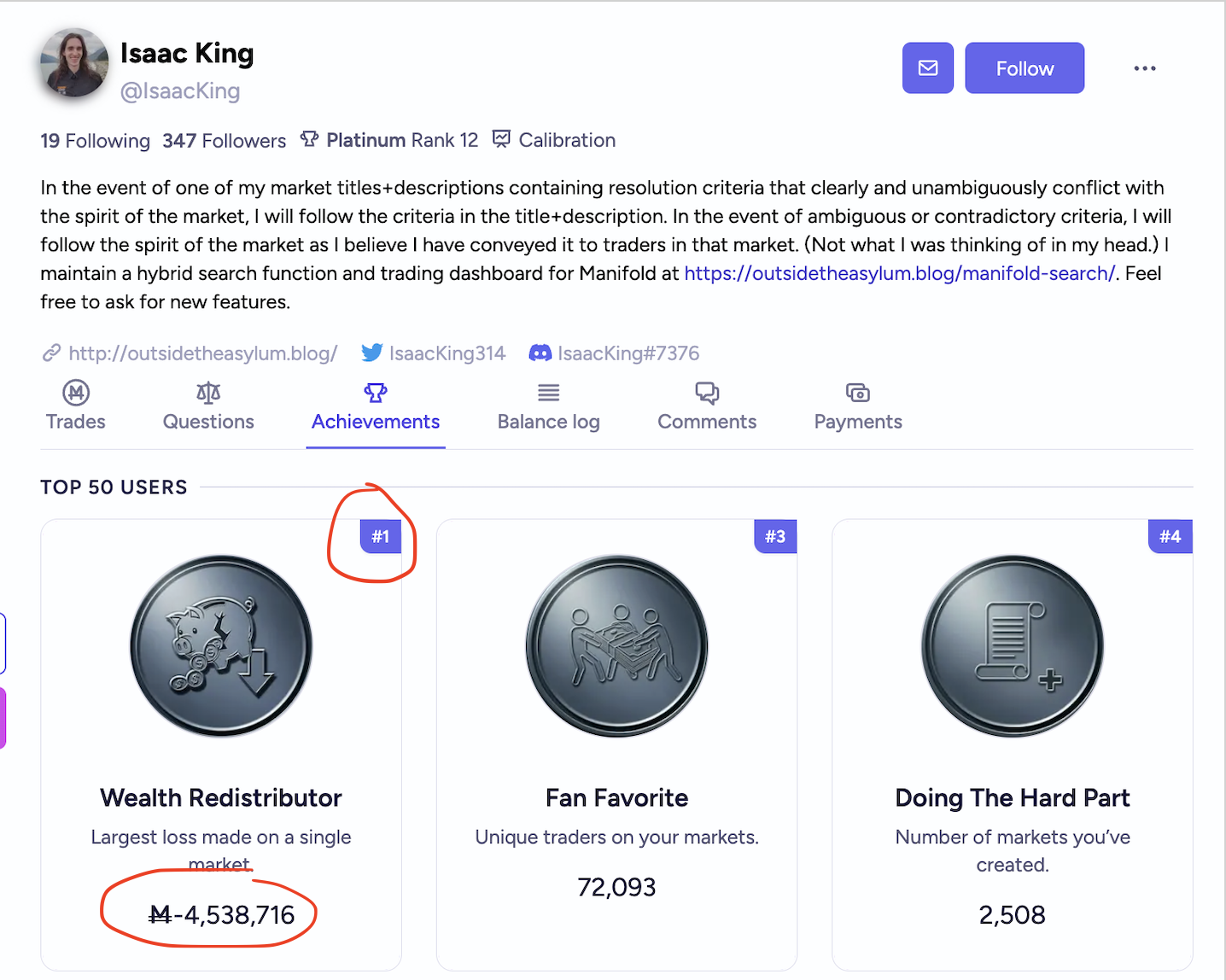Open the Payments tab
The image size is (1226, 980).
pos(858,406)
